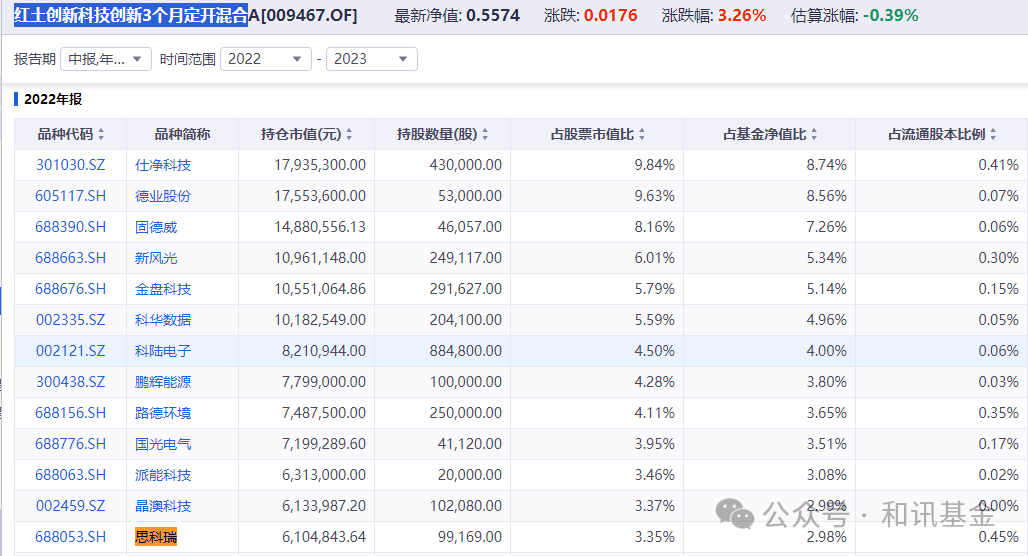Open the 科陆电子 stock name link

click(x=163, y=351)
